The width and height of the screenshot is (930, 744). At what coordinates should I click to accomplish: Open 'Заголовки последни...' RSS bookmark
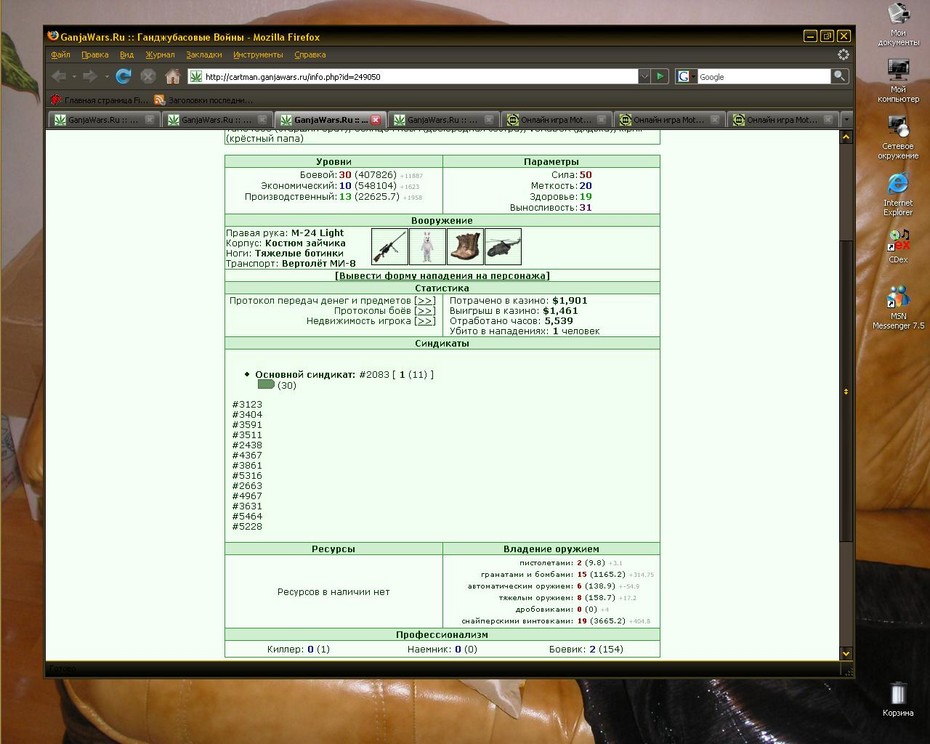tap(203, 100)
